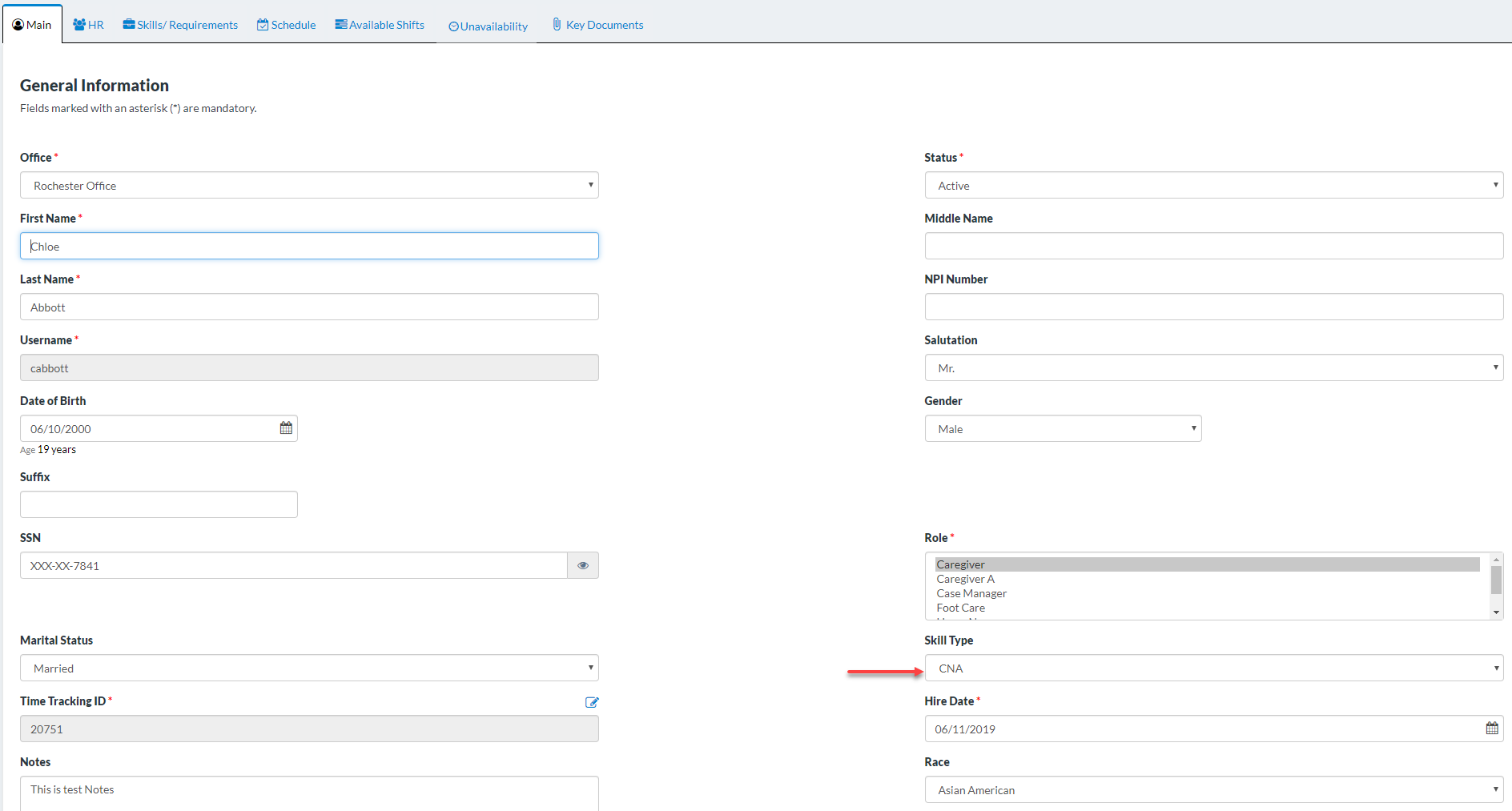
Task: Open the Salutation dropdown
Action: [x=1213, y=368]
